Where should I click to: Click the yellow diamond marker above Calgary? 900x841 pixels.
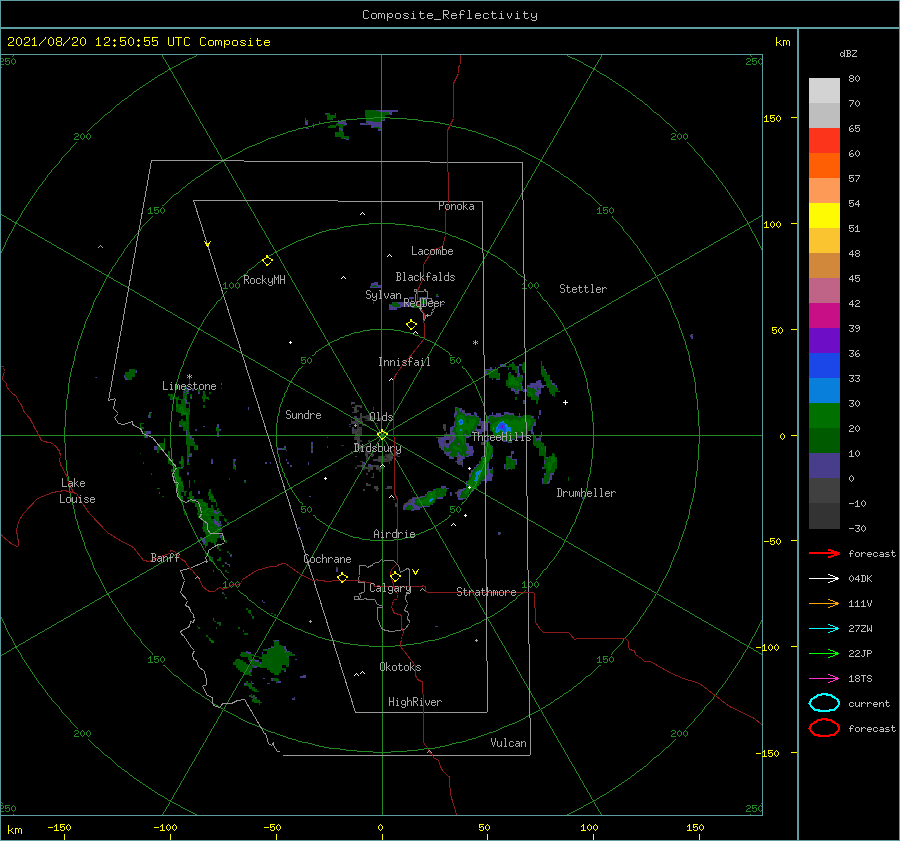tap(395, 576)
